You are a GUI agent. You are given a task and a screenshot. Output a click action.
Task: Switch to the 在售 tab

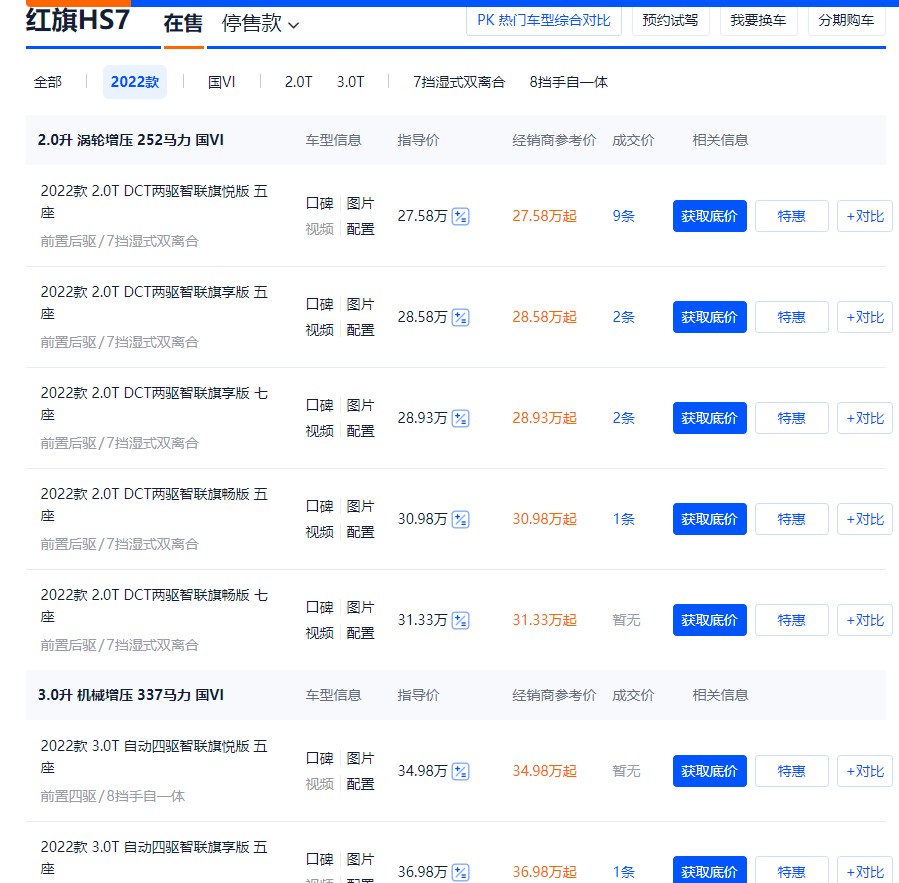183,24
